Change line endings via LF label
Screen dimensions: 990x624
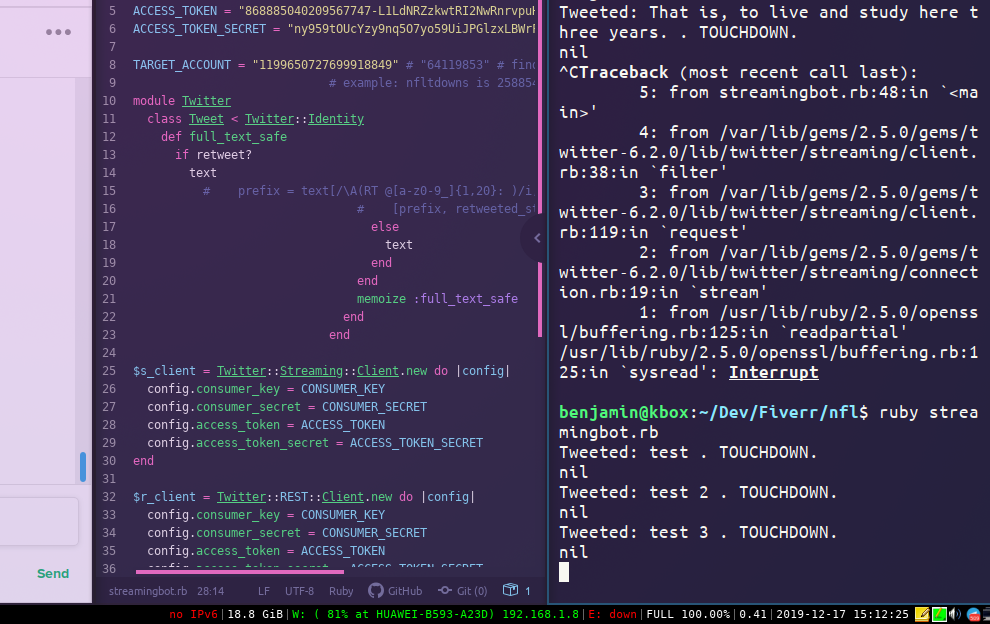coord(264,591)
